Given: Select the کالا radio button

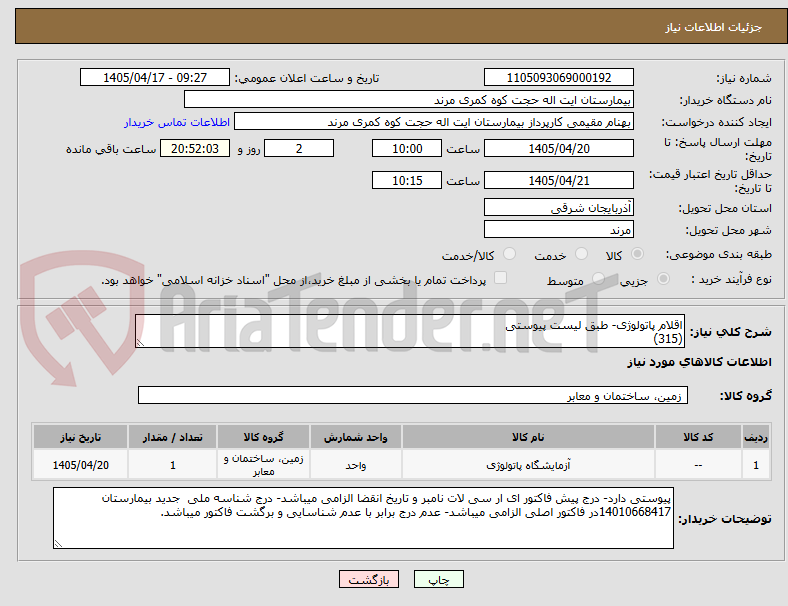Looking at the screenshot, I should [637, 254].
